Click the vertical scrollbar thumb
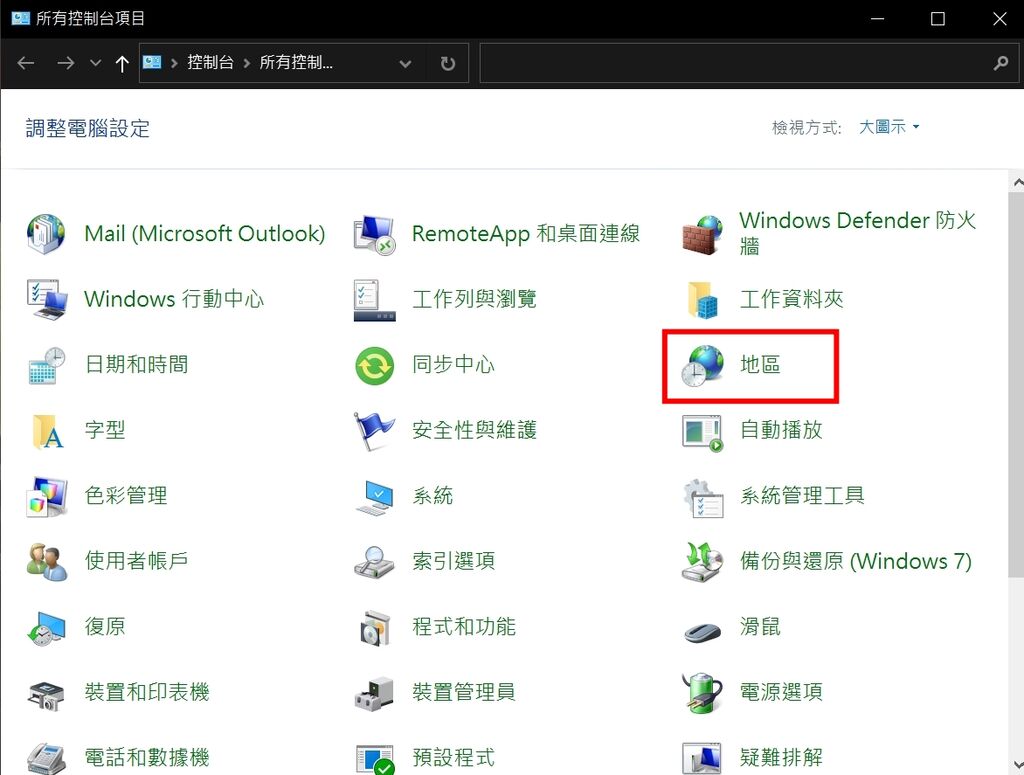Screen dimensions: 1024x775 (x=1017, y=385)
